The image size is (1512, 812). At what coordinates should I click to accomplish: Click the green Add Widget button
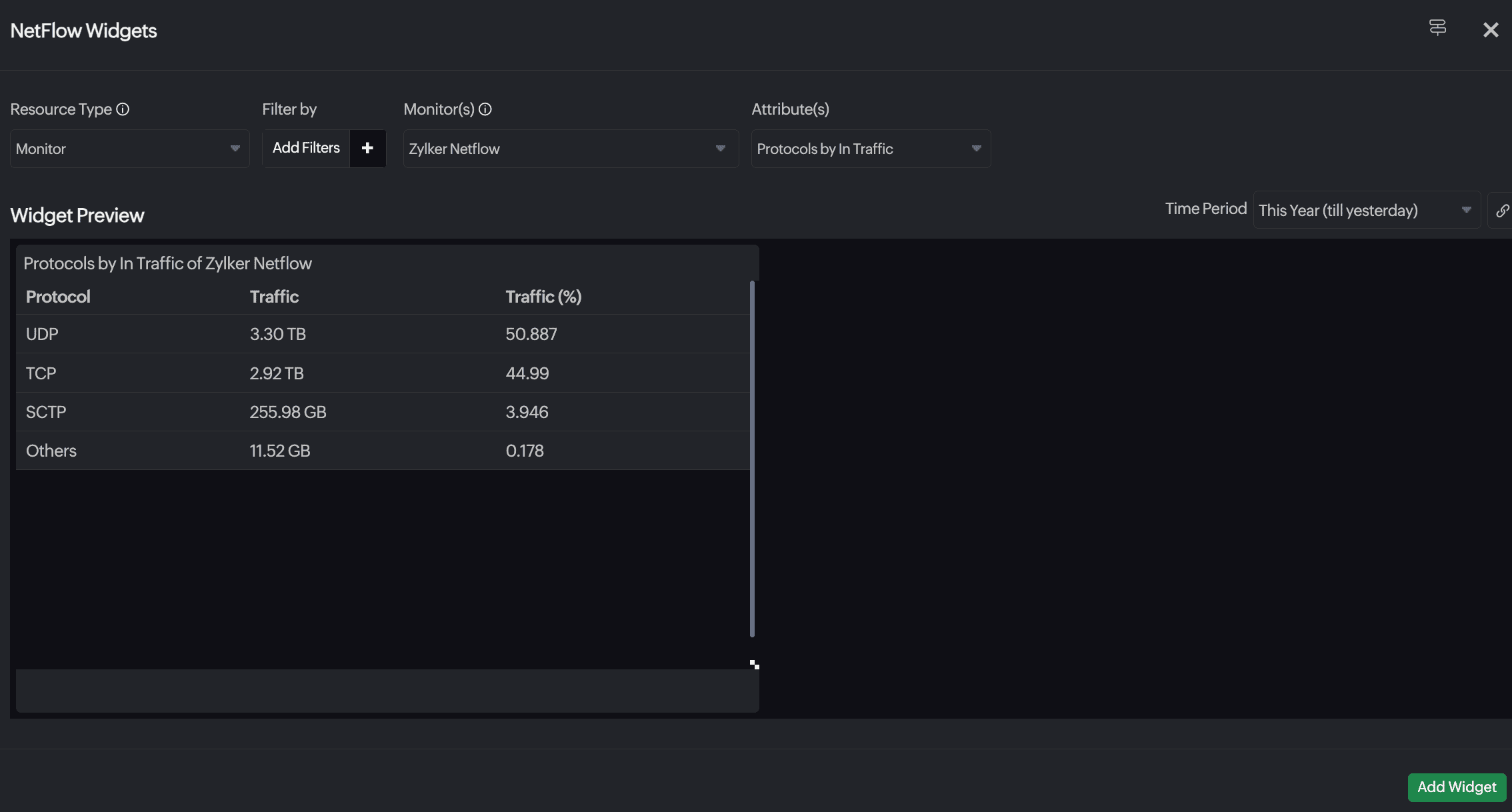[x=1457, y=787]
